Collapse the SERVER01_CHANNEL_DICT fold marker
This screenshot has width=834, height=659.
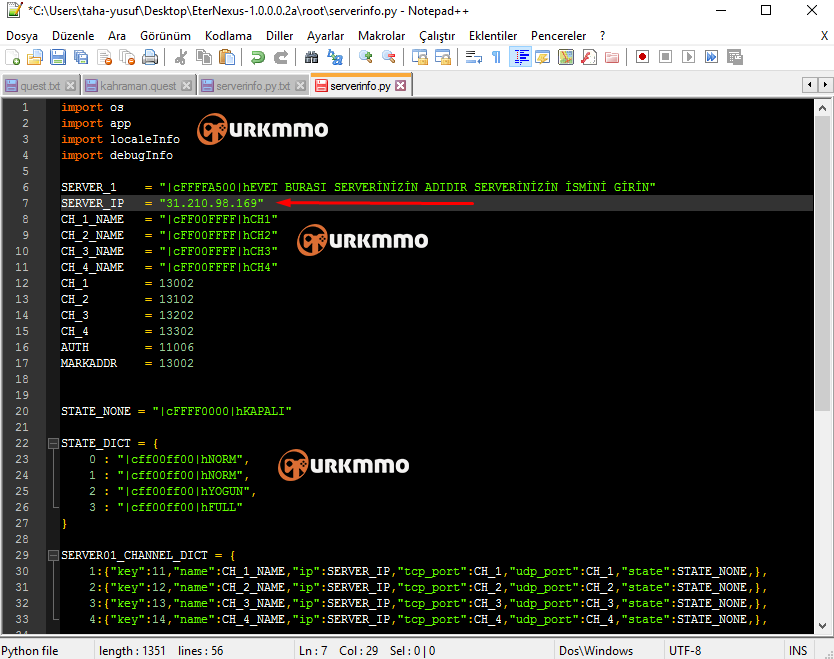(53, 555)
